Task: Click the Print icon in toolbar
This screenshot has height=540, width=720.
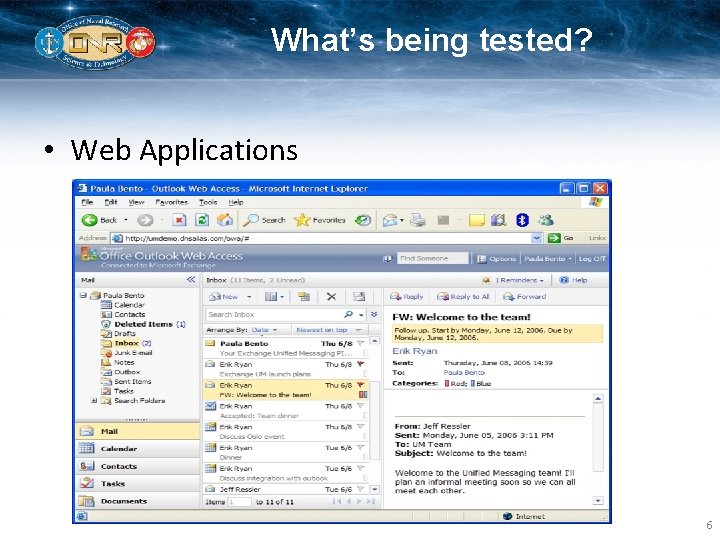Action: 418,220
